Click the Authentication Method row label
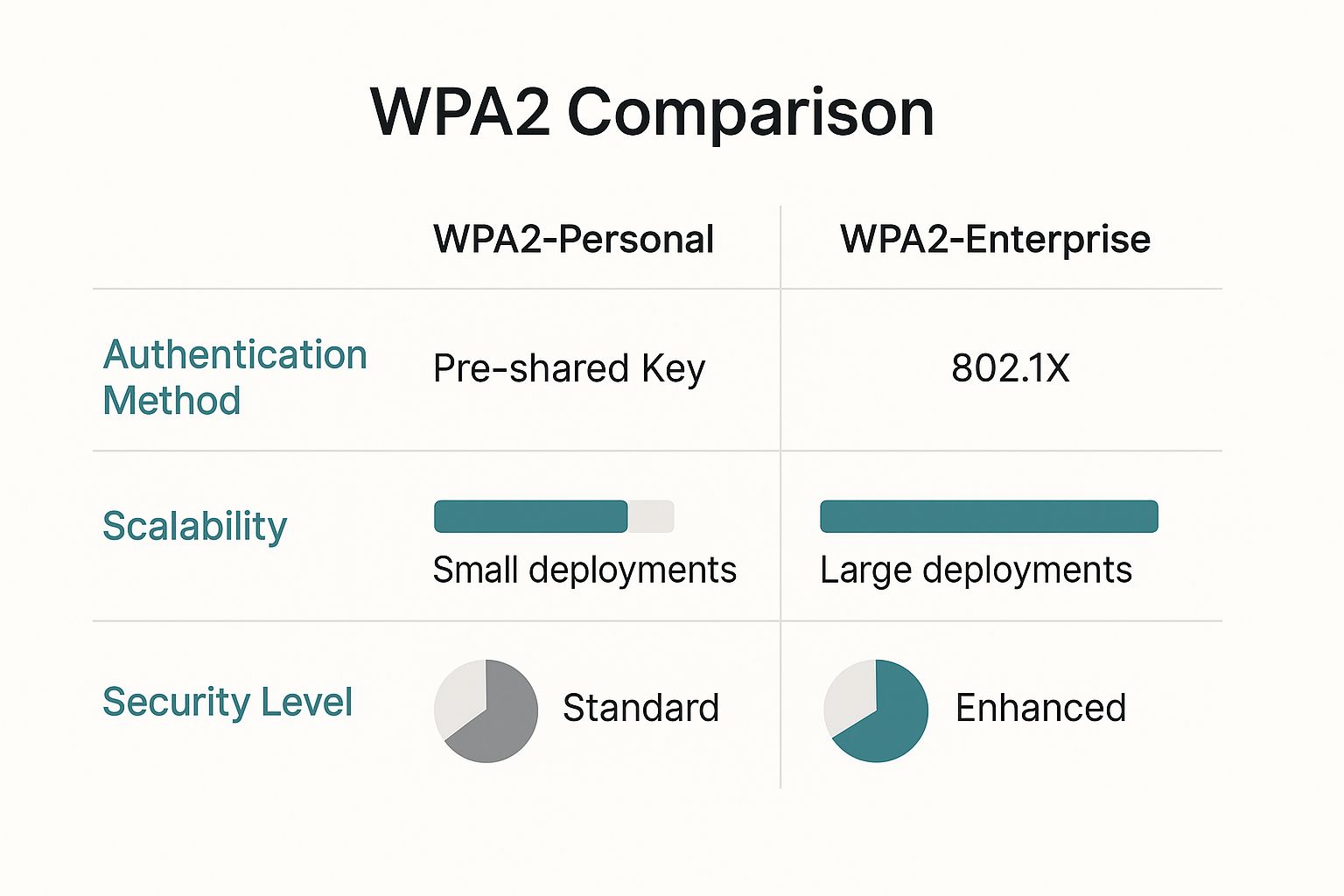The image size is (1344, 896). pos(234,377)
